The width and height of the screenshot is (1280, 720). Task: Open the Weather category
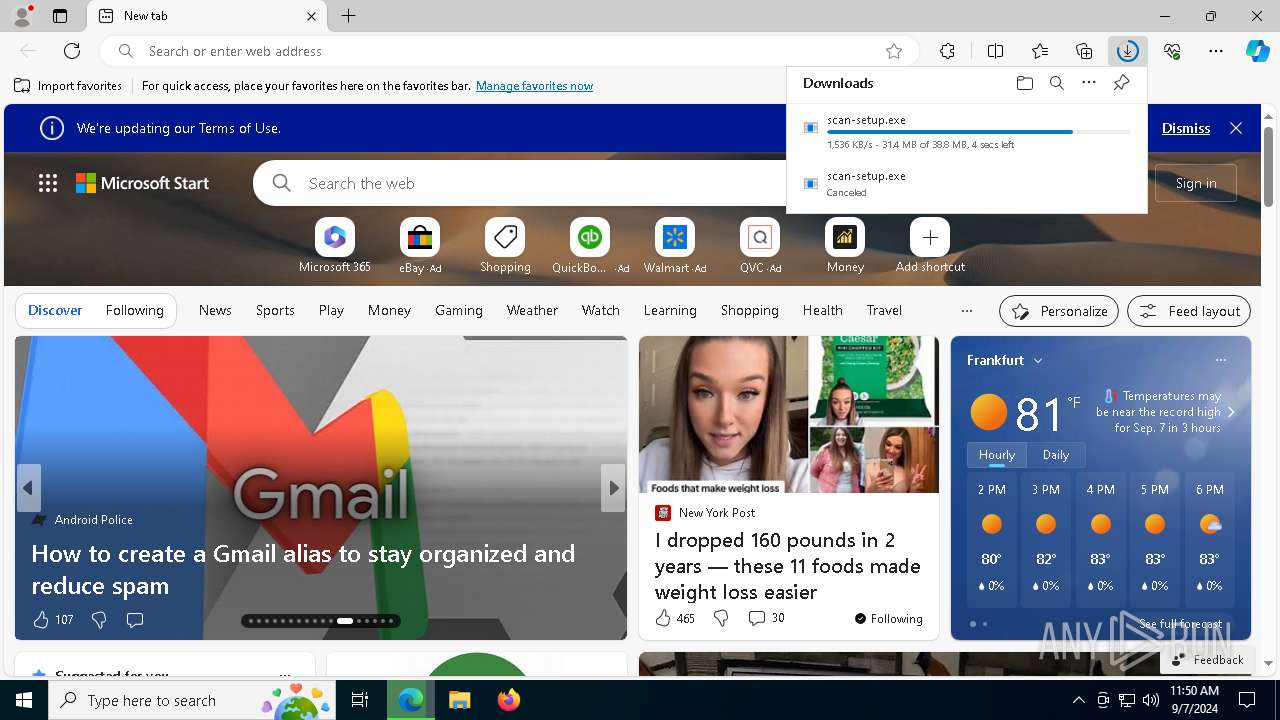[532, 310]
